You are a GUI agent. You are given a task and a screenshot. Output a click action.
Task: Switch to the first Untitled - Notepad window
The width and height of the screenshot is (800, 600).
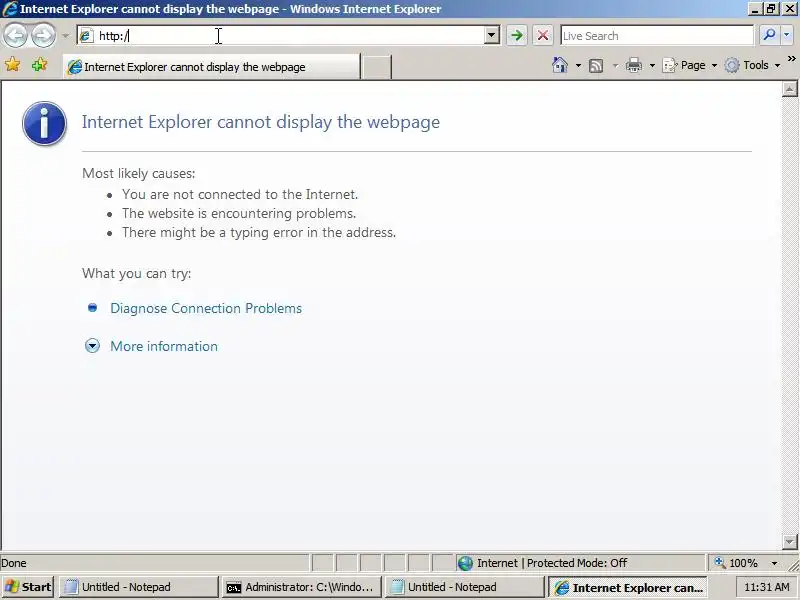pyautogui.click(x=138, y=587)
